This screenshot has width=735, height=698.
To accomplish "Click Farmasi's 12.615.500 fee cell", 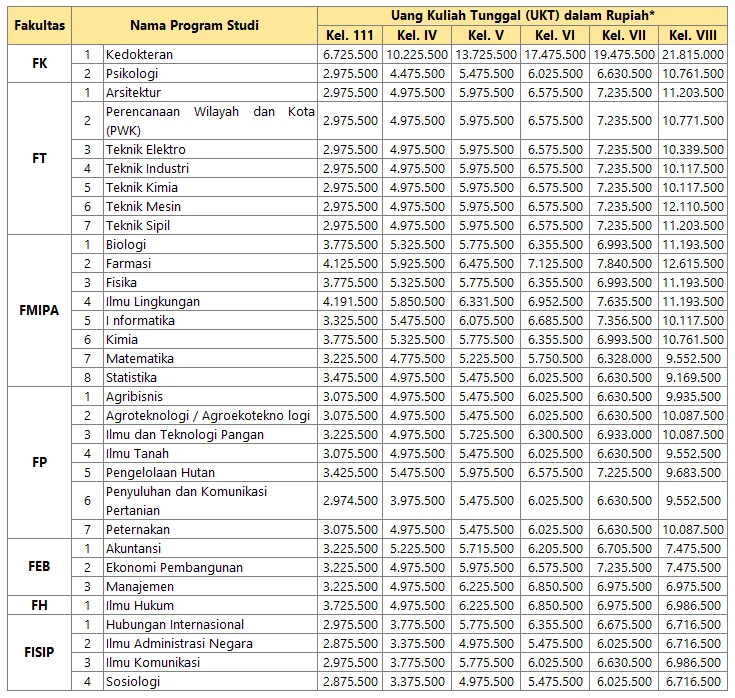I will (x=693, y=264).
